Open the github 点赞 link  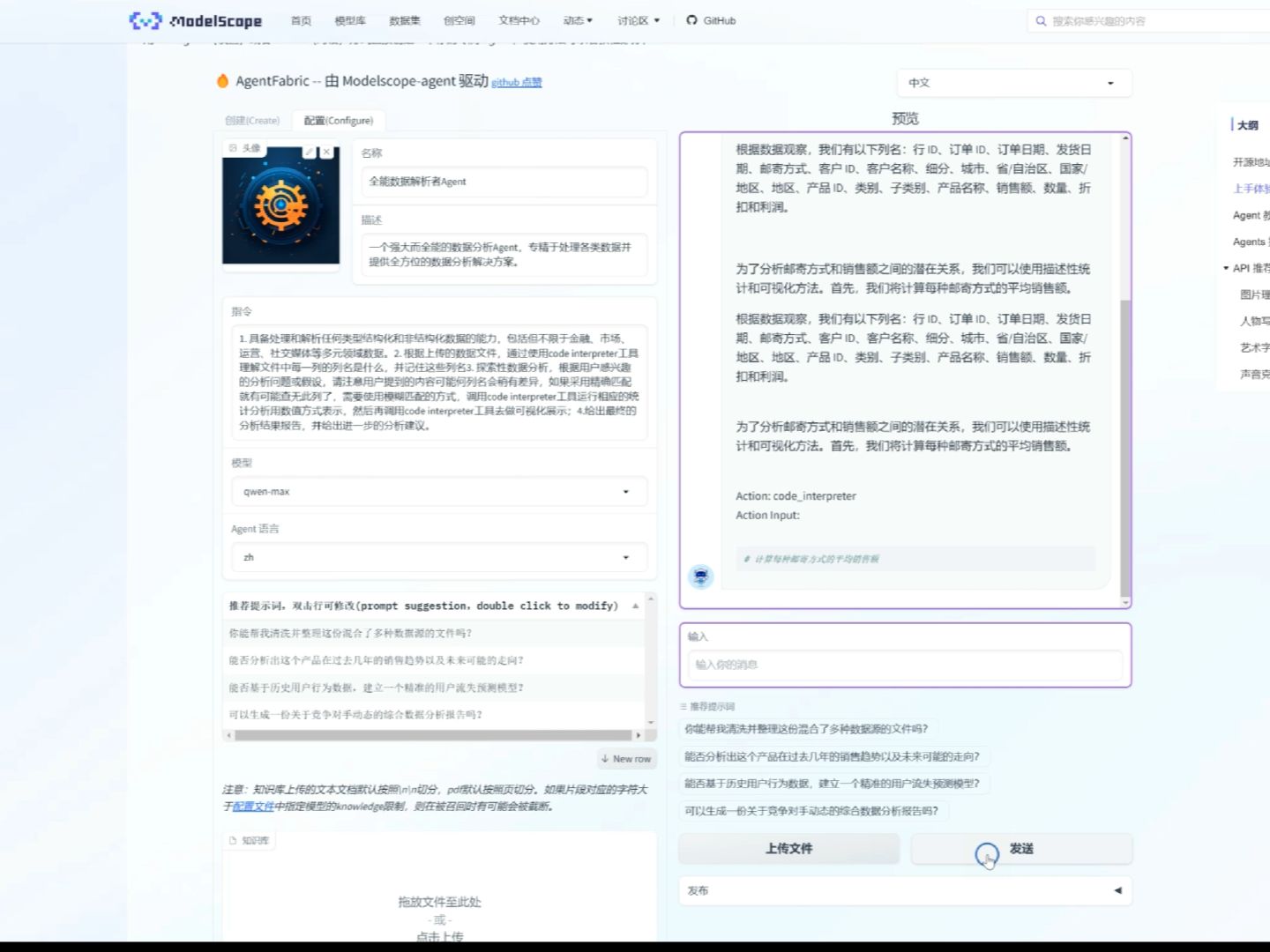517,82
